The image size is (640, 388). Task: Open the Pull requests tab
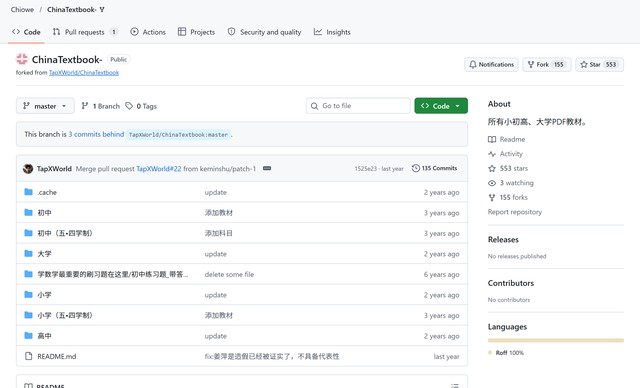[x=85, y=32]
